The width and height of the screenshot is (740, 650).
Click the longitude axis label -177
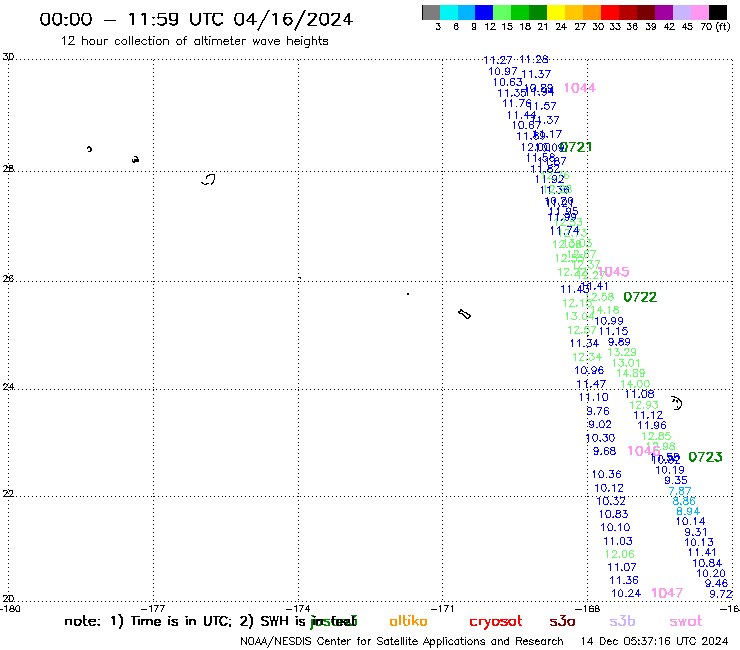point(153,608)
